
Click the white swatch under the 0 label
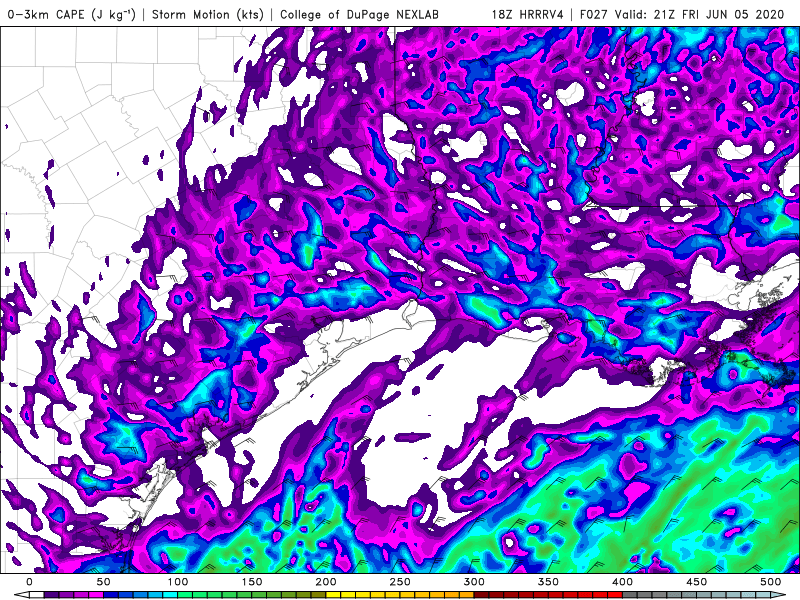coord(37,595)
